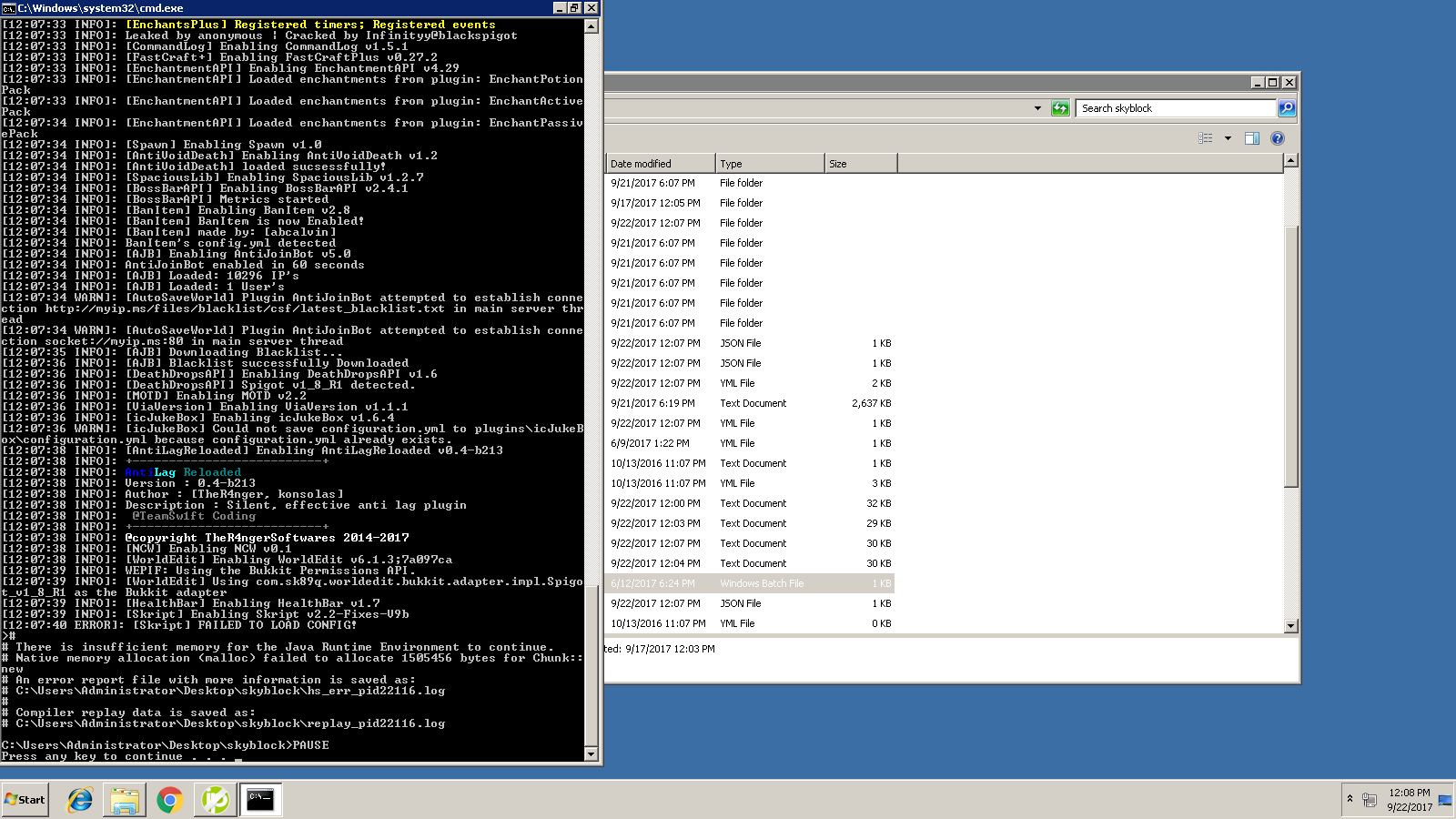The height and width of the screenshot is (819, 1456).
Task: Click the green refresh button in Explorer
Action: [x=1060, y=108]
